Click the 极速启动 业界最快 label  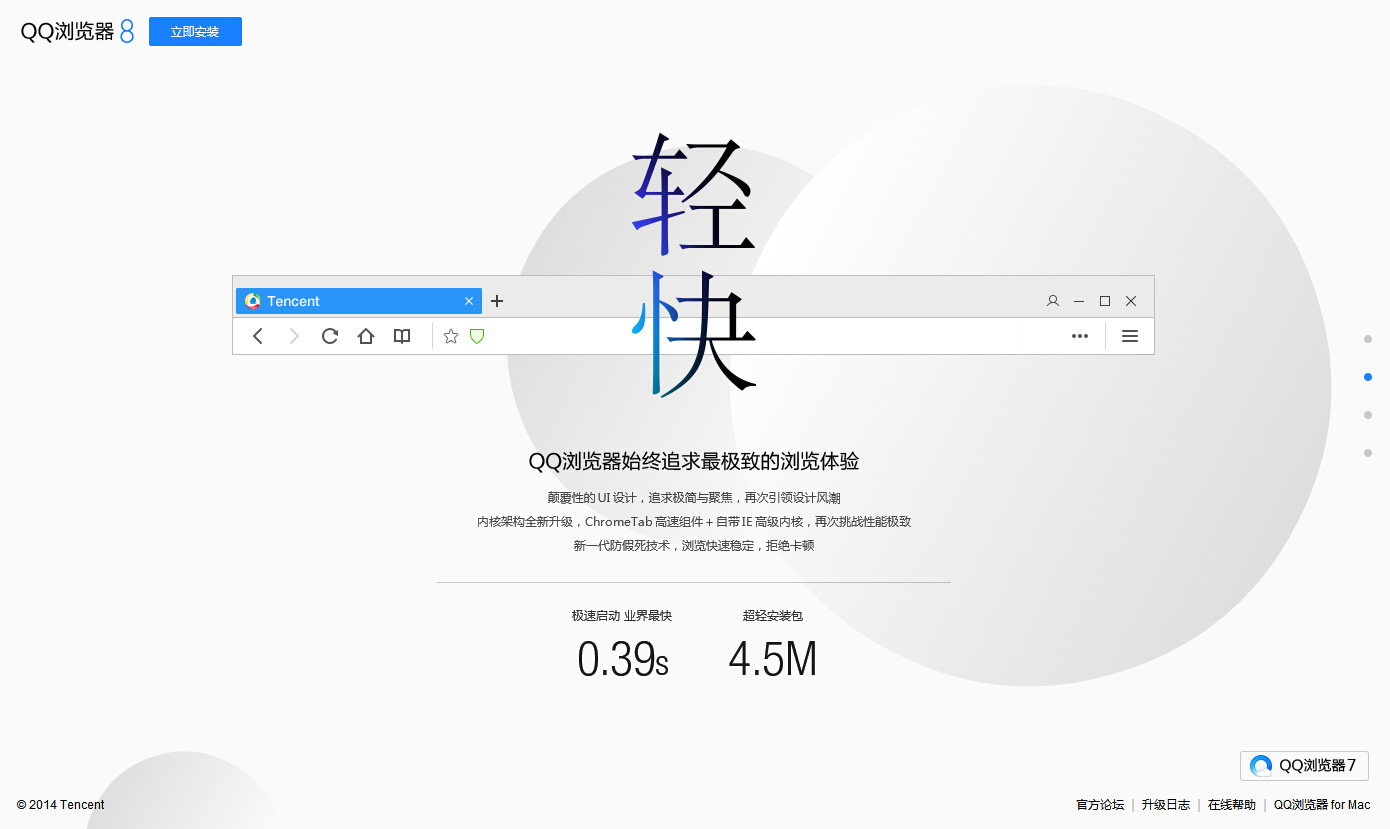click(x=622, y=616)
